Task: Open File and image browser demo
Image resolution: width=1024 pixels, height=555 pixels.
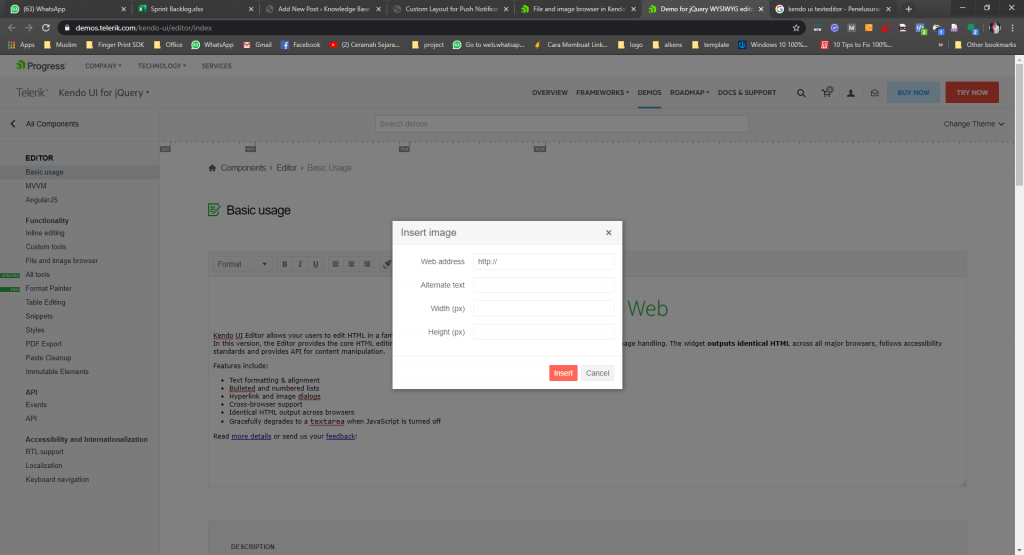Action: [62, 260]
